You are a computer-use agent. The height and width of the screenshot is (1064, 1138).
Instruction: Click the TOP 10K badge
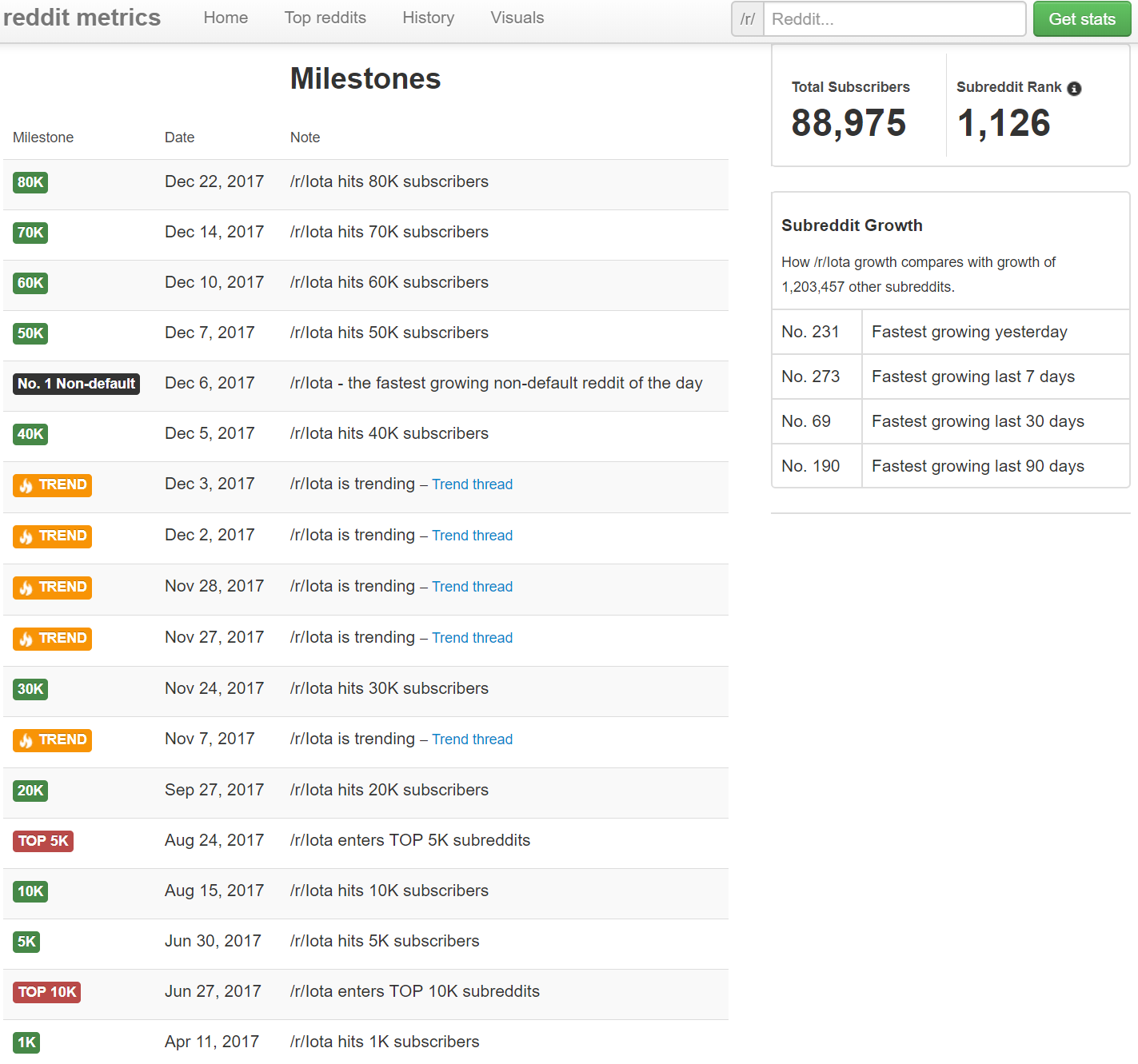(x=47, y=992)
